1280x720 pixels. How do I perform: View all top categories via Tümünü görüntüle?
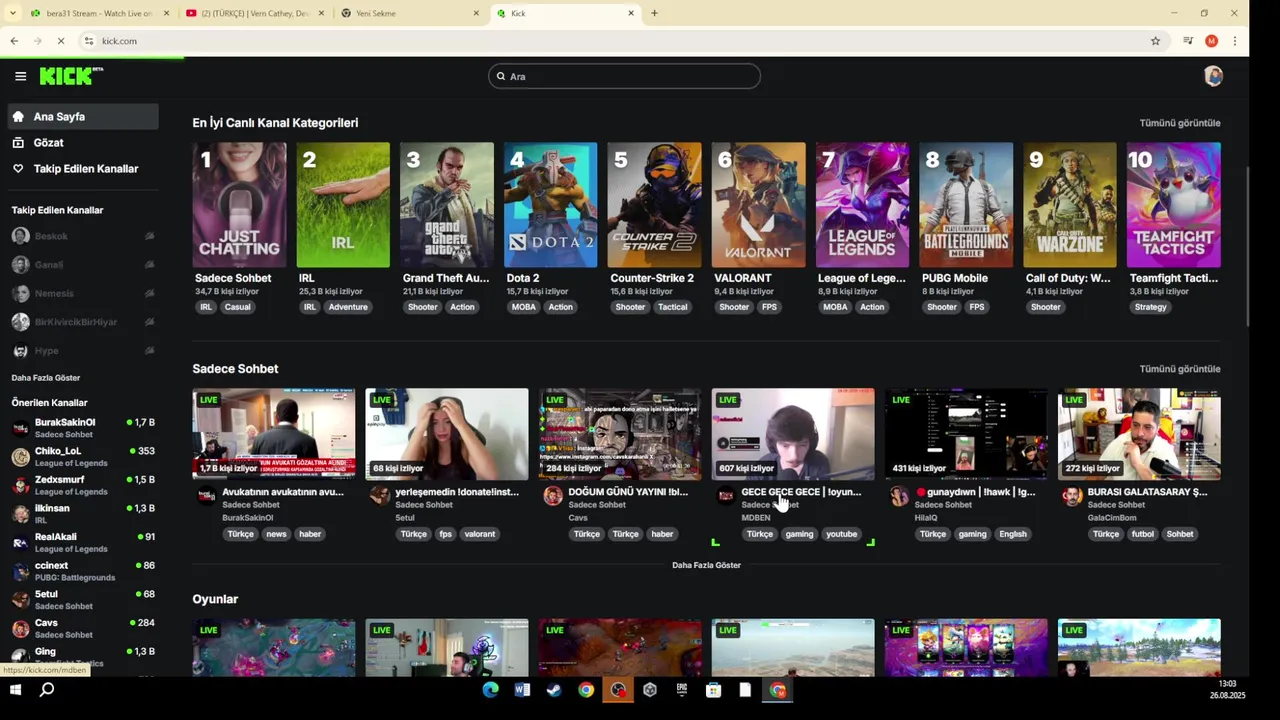[1180, 123]
